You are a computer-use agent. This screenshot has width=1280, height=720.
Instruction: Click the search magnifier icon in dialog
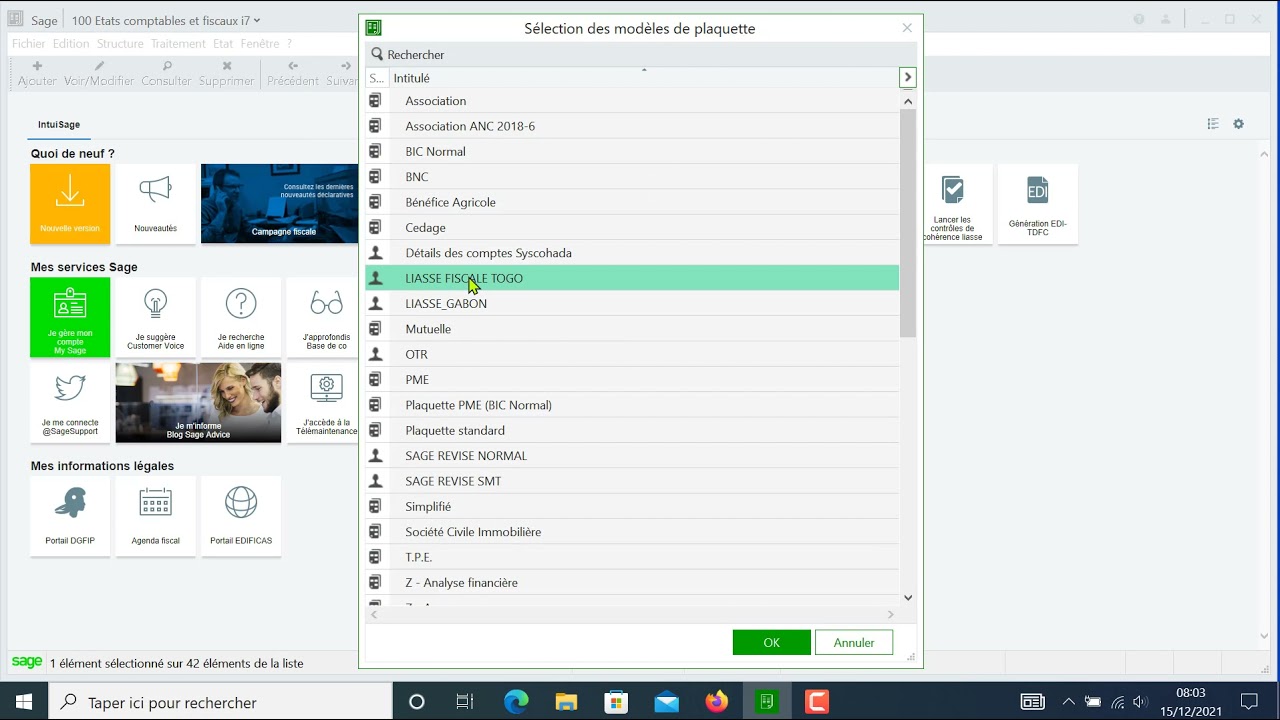[x=377, y=54]
